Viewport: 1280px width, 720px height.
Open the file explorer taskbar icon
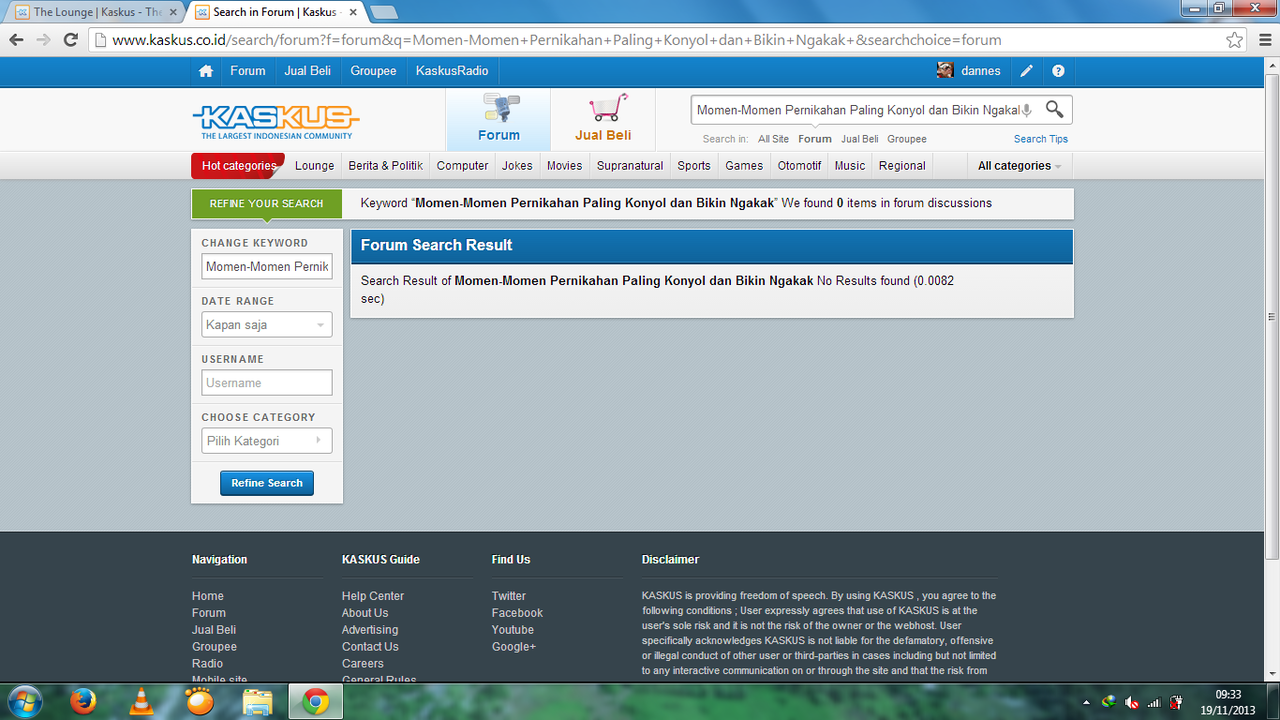click(258, 702)
